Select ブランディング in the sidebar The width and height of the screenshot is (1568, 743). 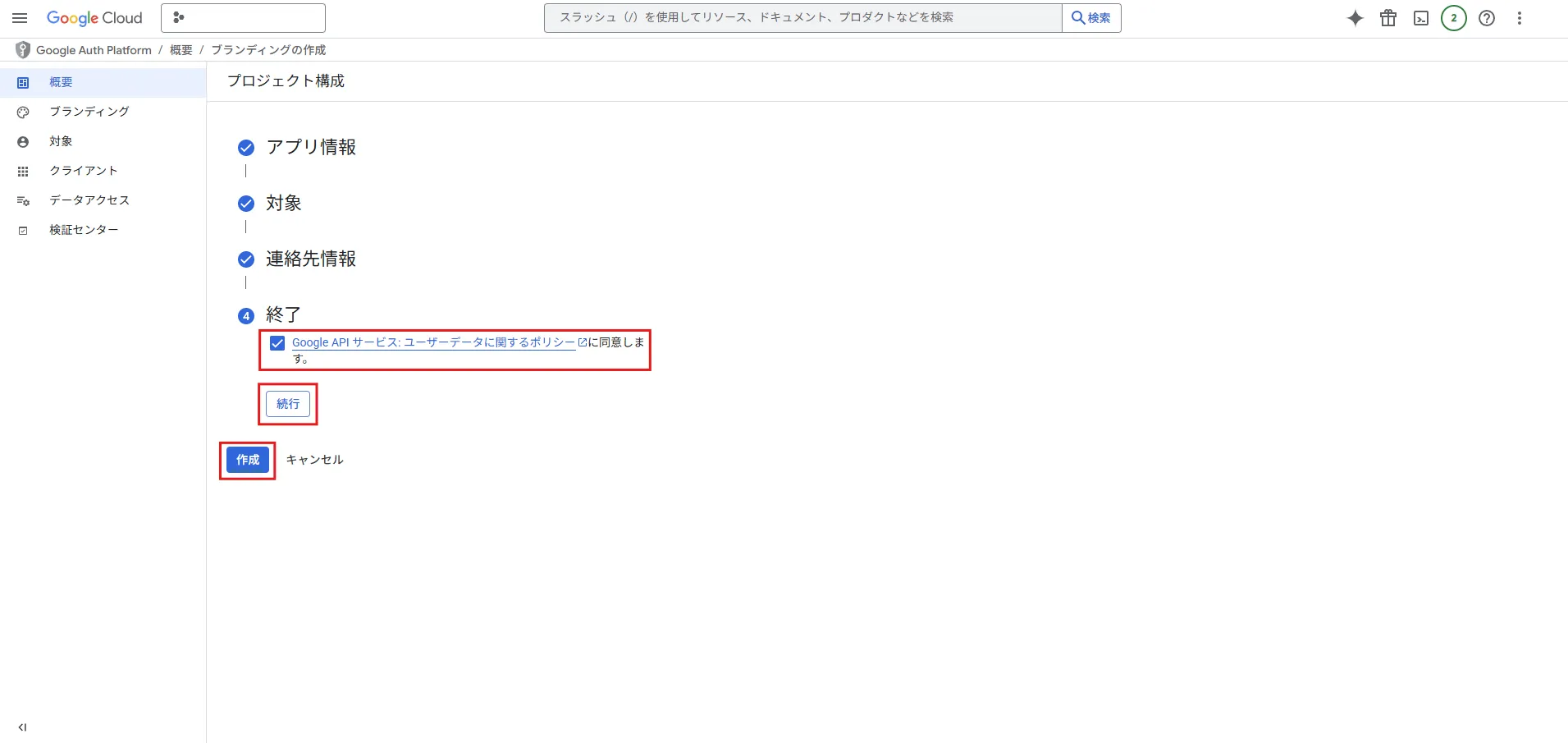pos(103,112)
